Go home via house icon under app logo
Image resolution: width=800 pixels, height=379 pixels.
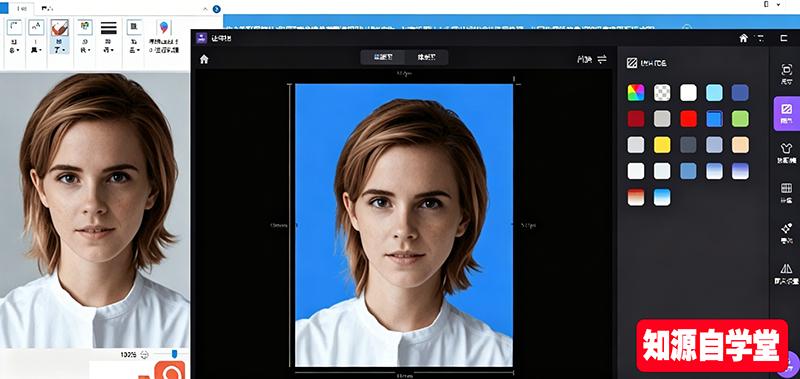pyautogui.click(x=204, y=59)
